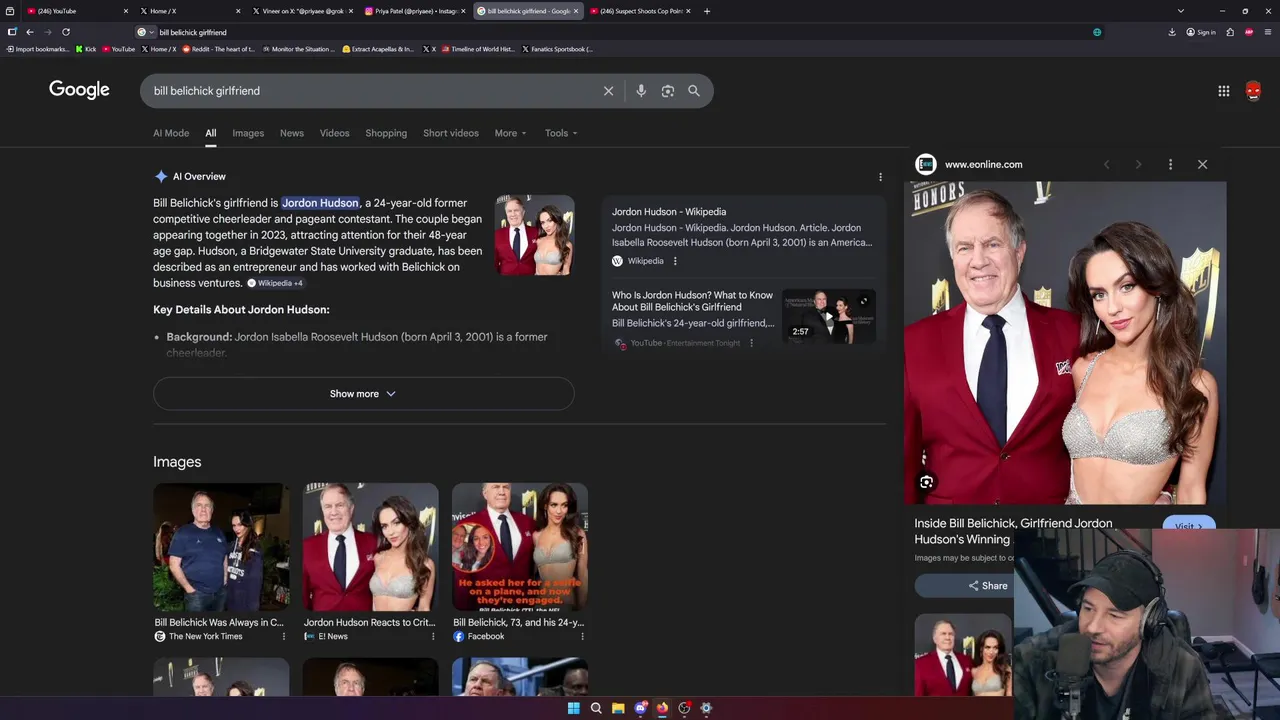
Task: Open search engine selector in address bar
Action: tap(145, 32)
